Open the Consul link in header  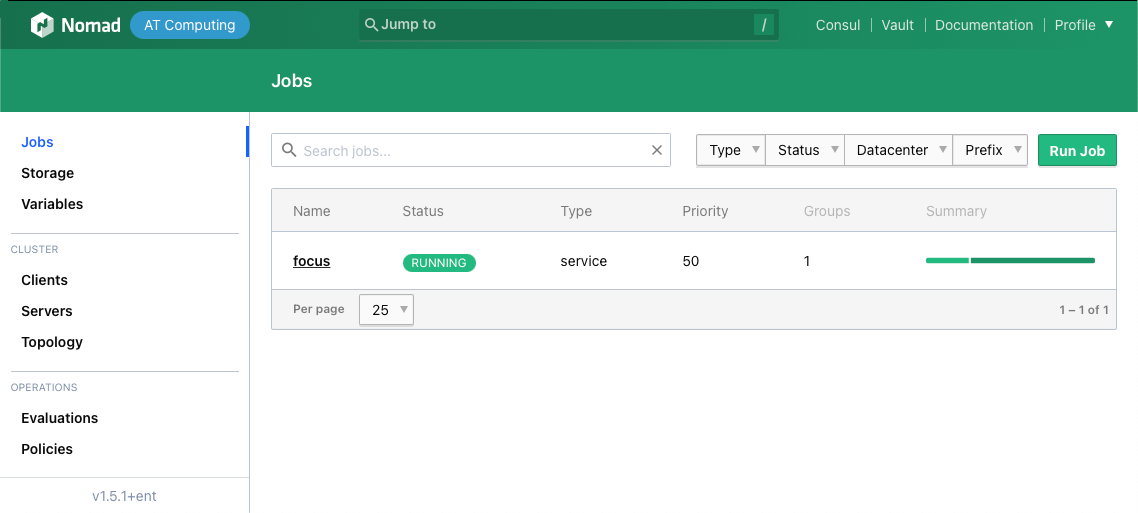pos(838,25)
